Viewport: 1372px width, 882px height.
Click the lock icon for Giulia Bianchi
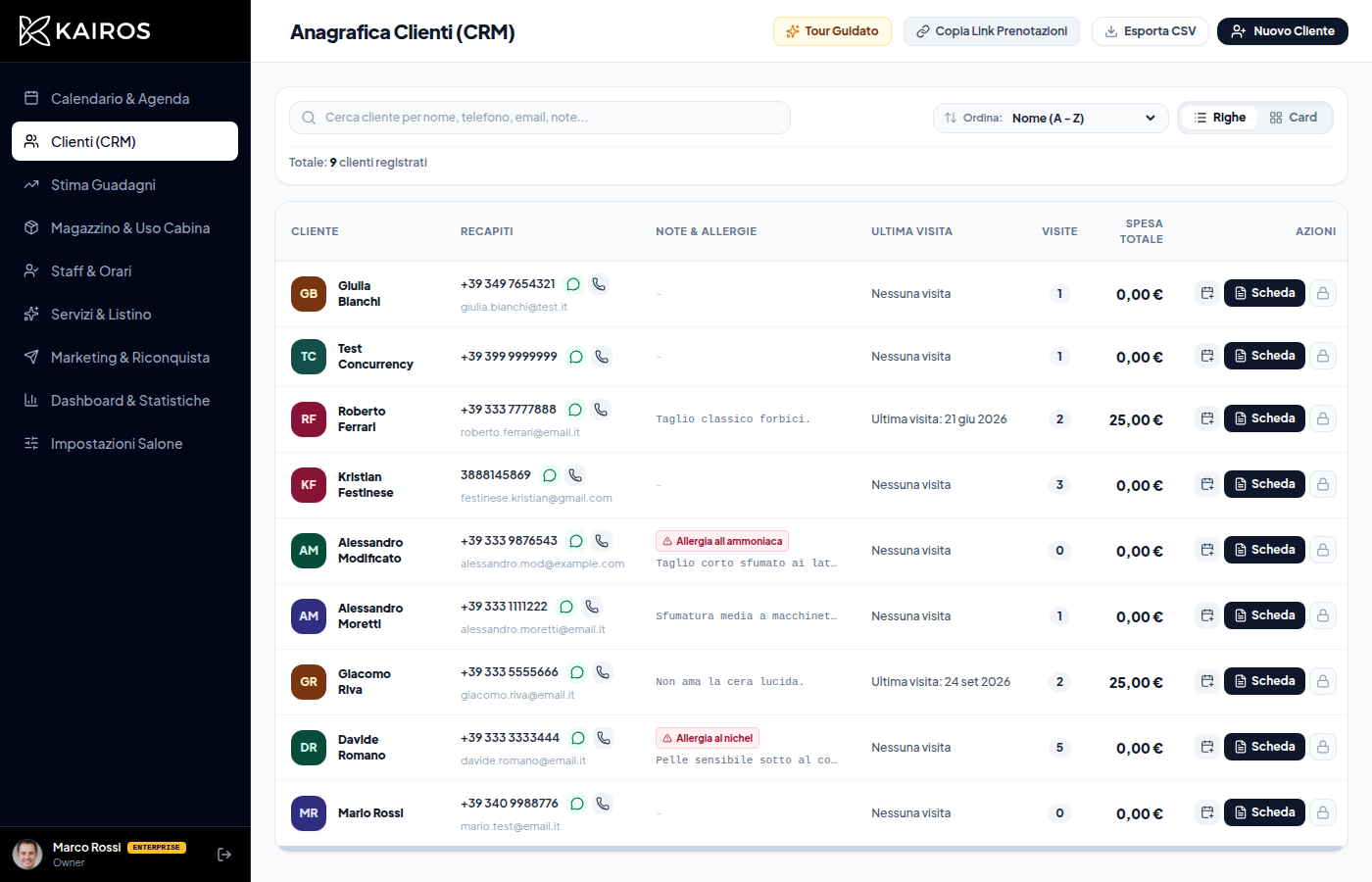pos(1323,293)
